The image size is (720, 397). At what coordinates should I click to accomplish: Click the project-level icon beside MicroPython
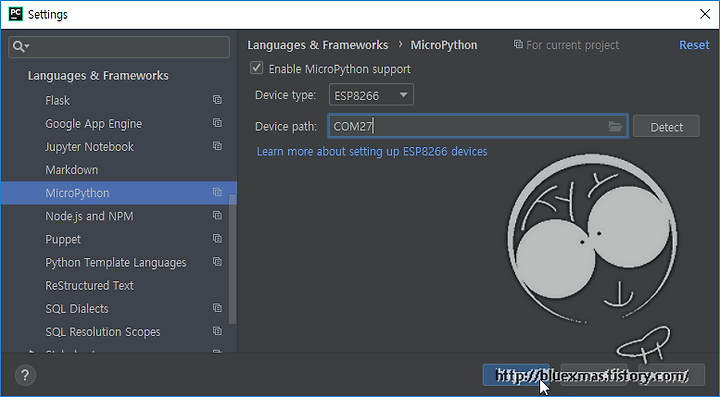click(217, 192)
